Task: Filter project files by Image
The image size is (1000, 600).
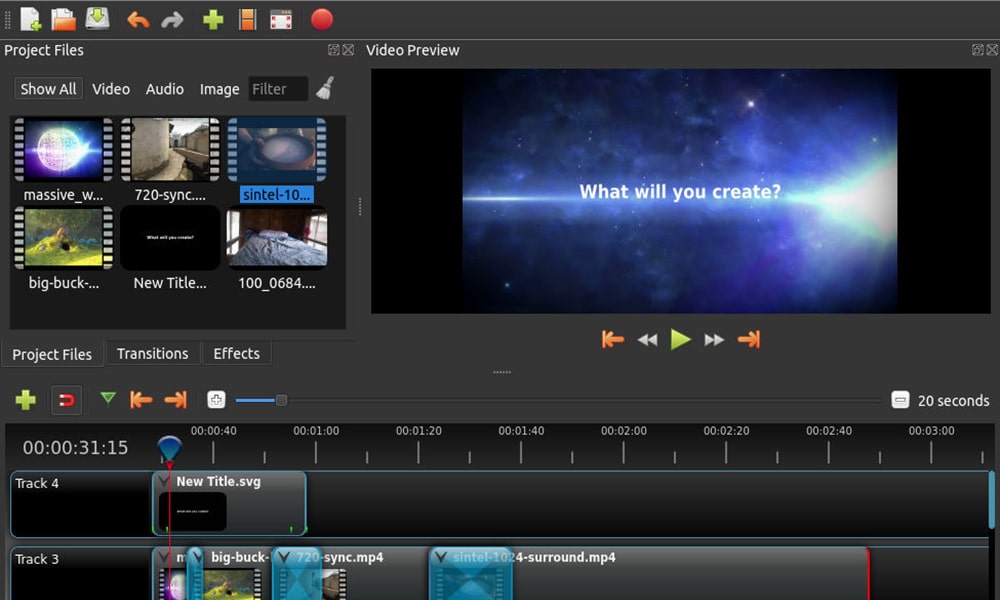Action: (219, 89)
